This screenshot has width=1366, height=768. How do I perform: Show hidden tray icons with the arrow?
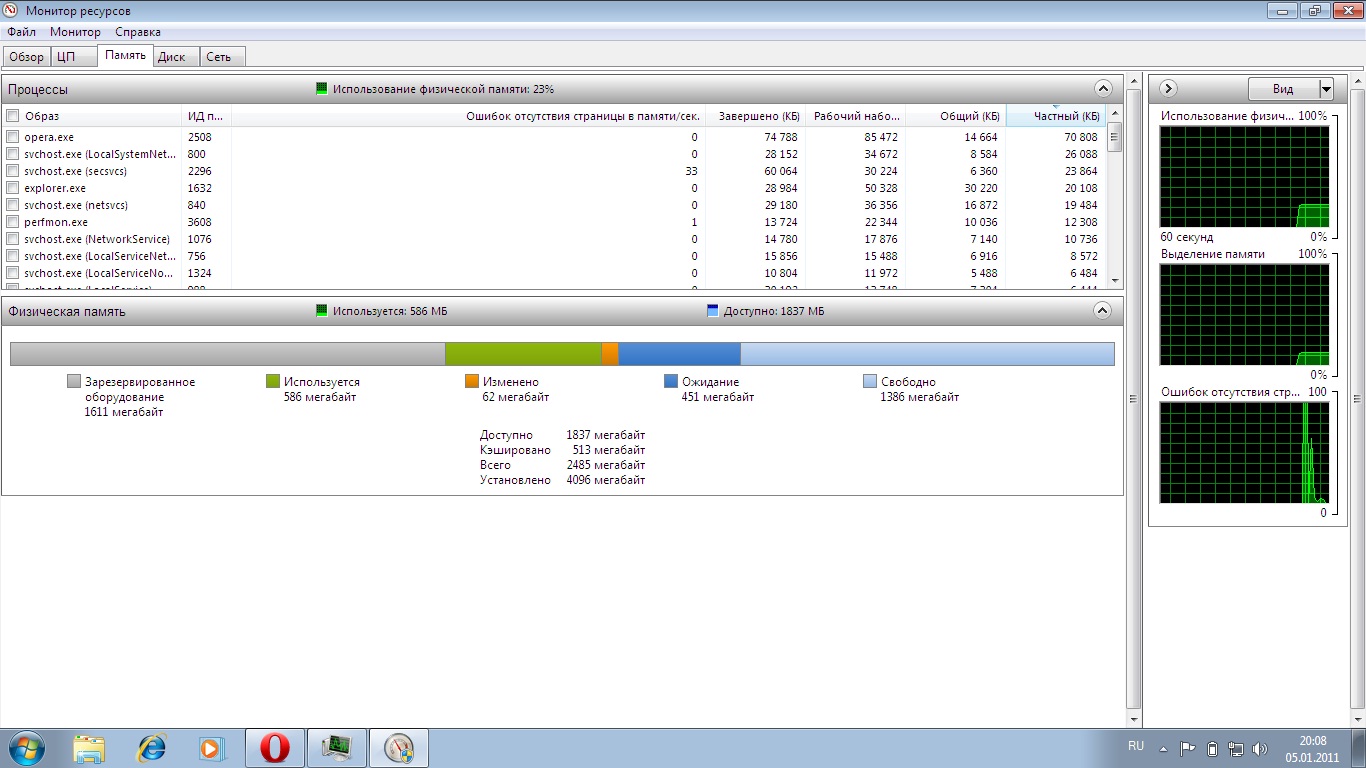[x=1164, y=748]
